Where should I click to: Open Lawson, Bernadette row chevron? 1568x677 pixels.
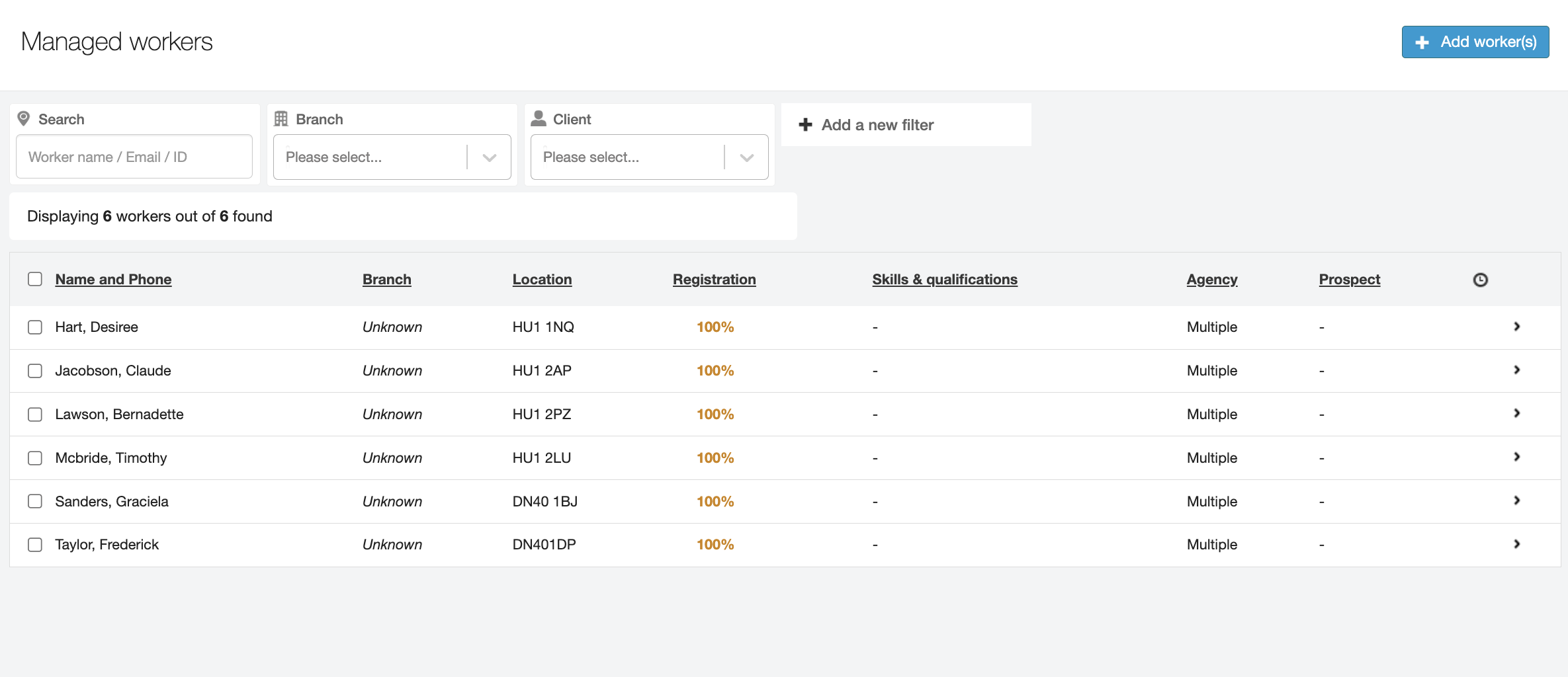[x=1516, y=414]
